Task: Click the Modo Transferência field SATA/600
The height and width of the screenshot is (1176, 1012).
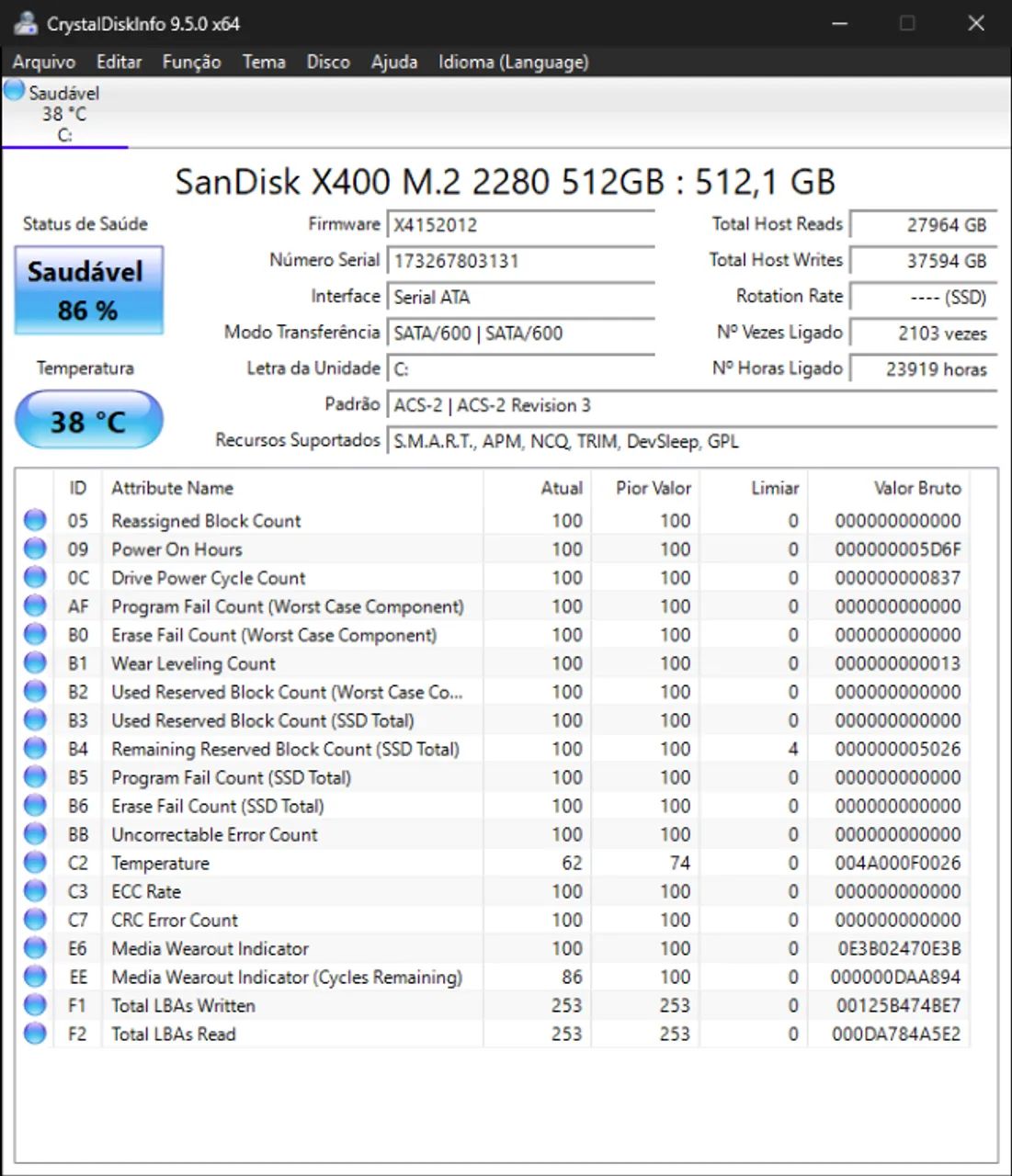Action: 521,333
